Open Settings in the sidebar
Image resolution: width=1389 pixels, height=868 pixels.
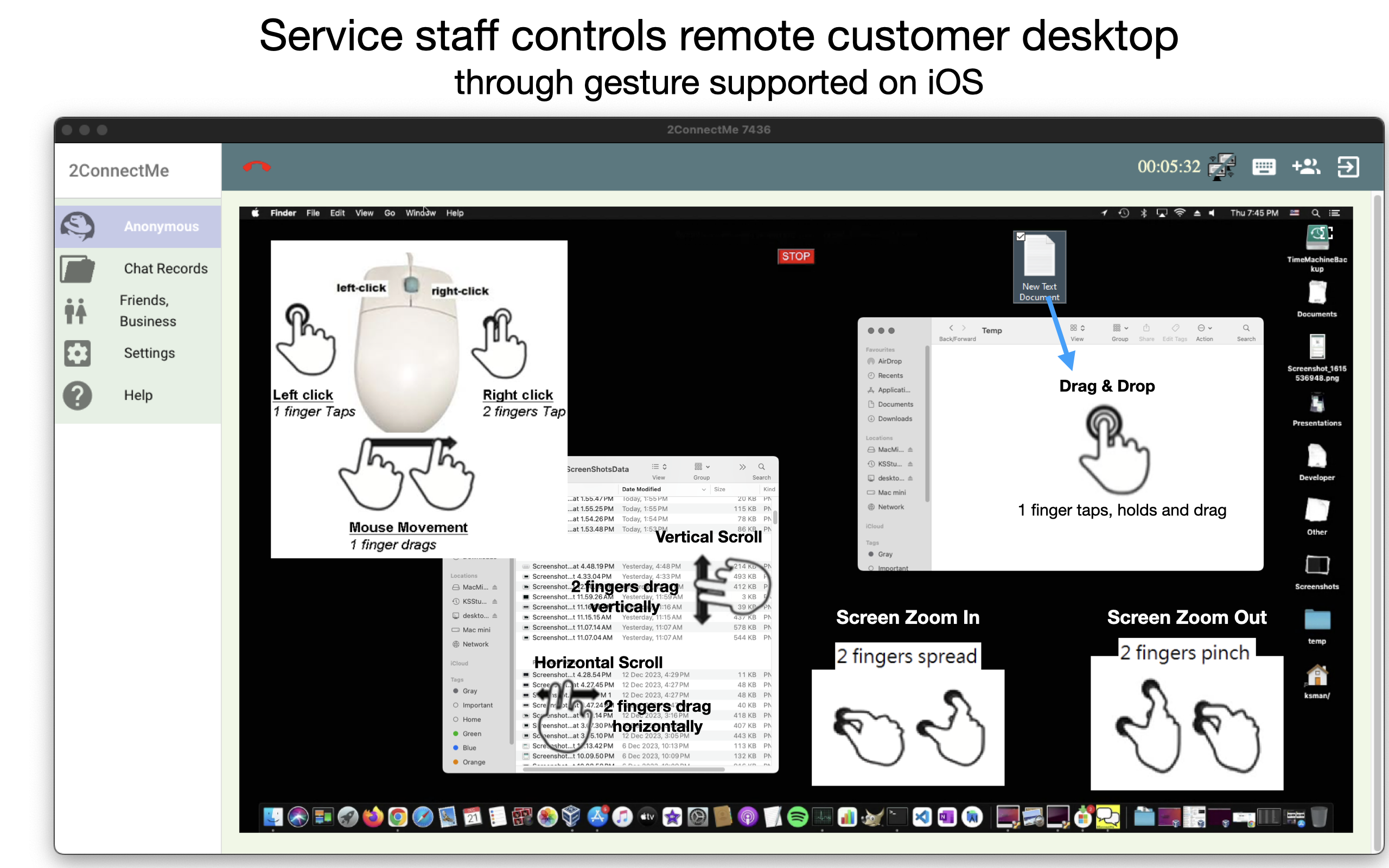click(x=138, y=353)
